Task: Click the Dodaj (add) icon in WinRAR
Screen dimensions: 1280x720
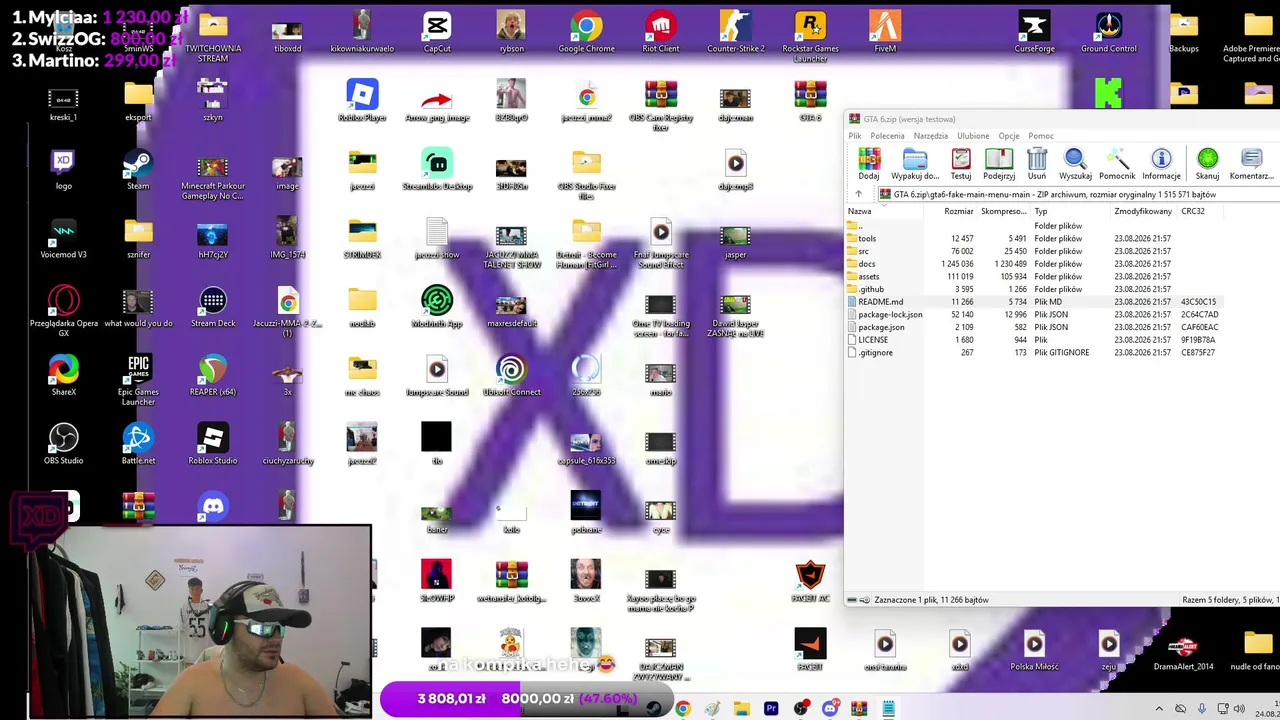Action: pyautogui.click(x=869, y=164)
